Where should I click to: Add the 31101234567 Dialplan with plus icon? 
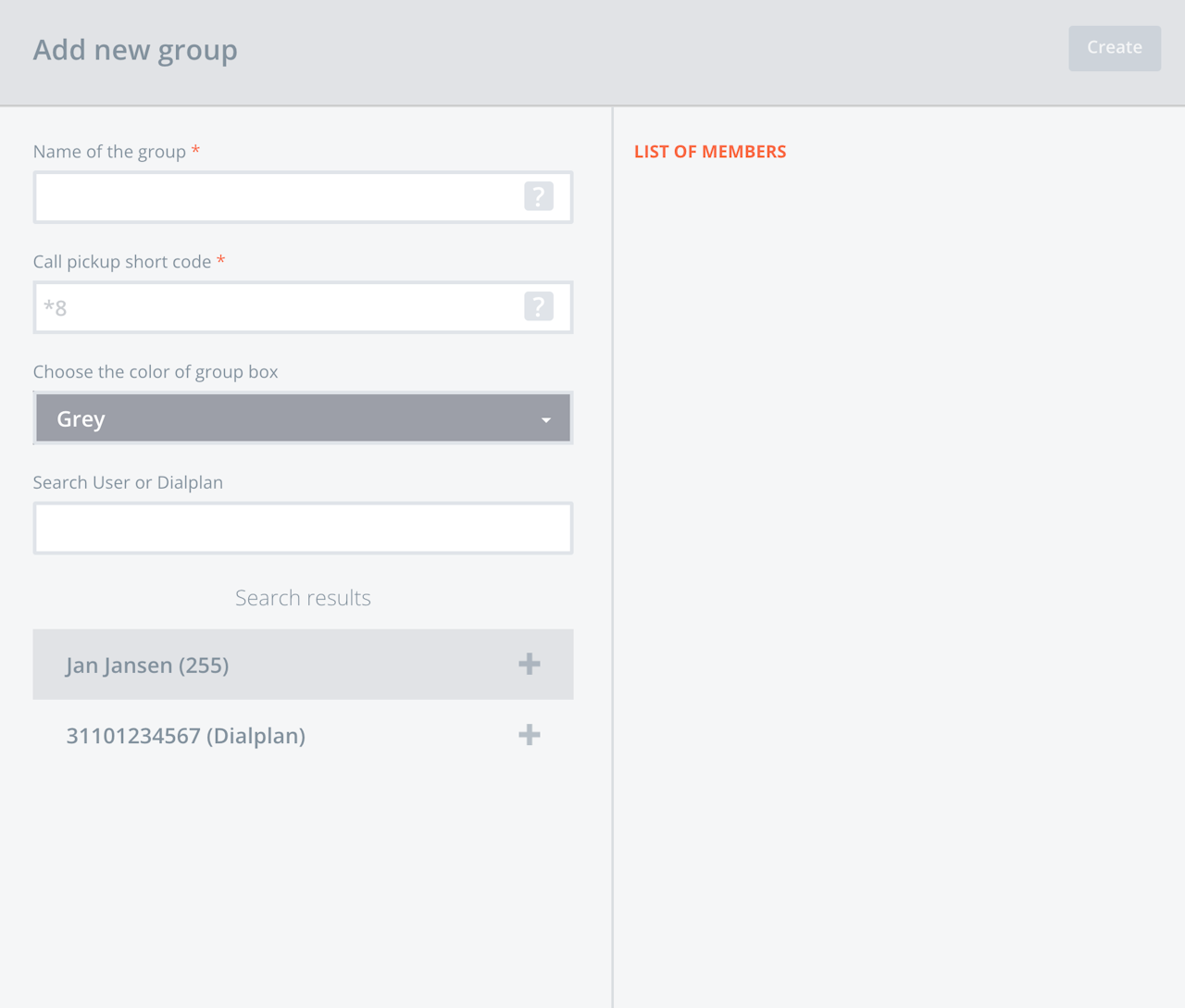pyautogui.click(x=530, y=735)
